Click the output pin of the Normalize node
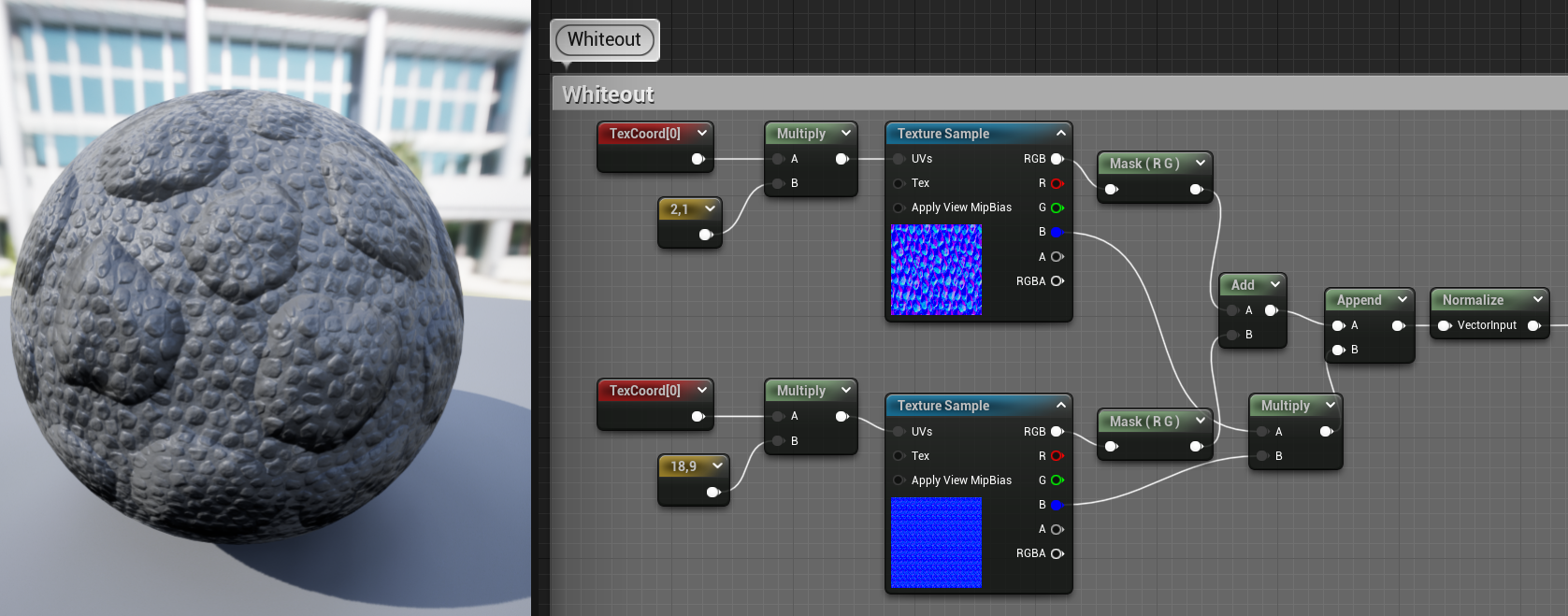This screenshot has width=1568, height=616. [1534, 325]
